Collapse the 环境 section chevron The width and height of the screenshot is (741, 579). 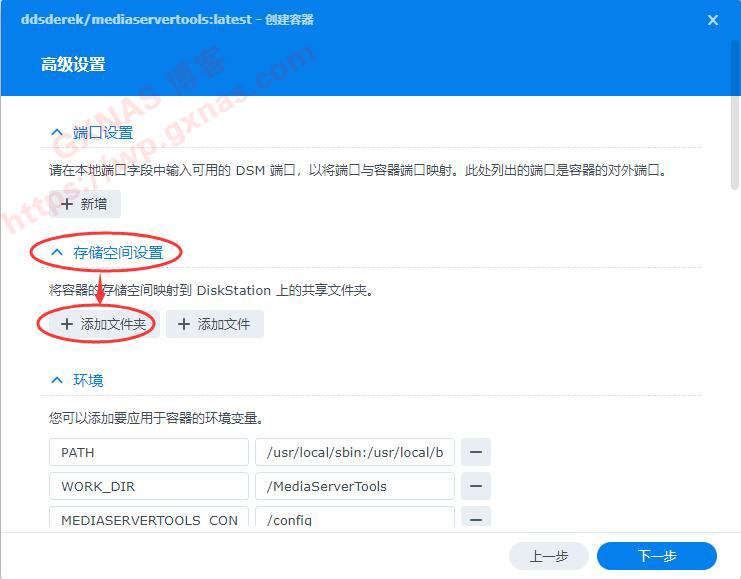[x=57, y=381]
